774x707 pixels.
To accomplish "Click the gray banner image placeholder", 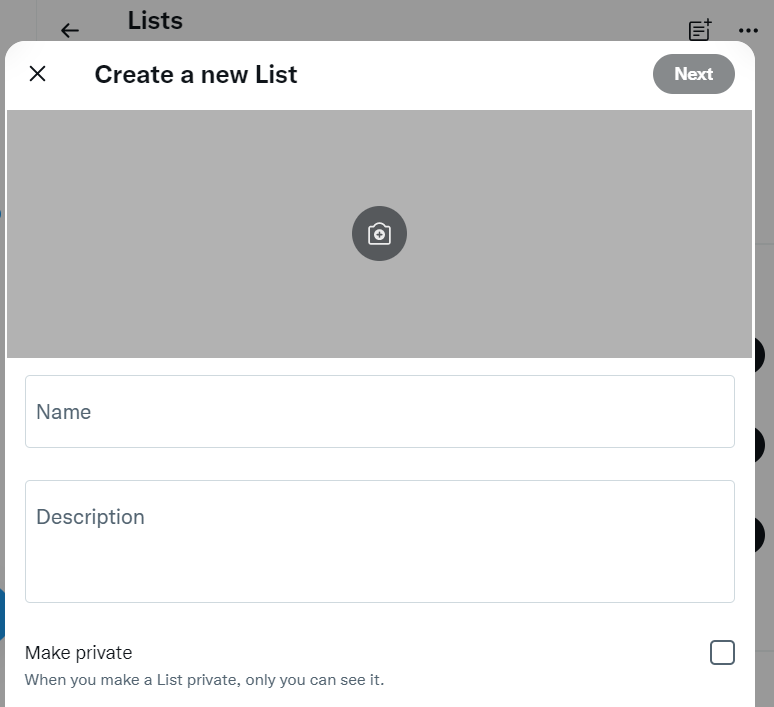I will [379, 234].
